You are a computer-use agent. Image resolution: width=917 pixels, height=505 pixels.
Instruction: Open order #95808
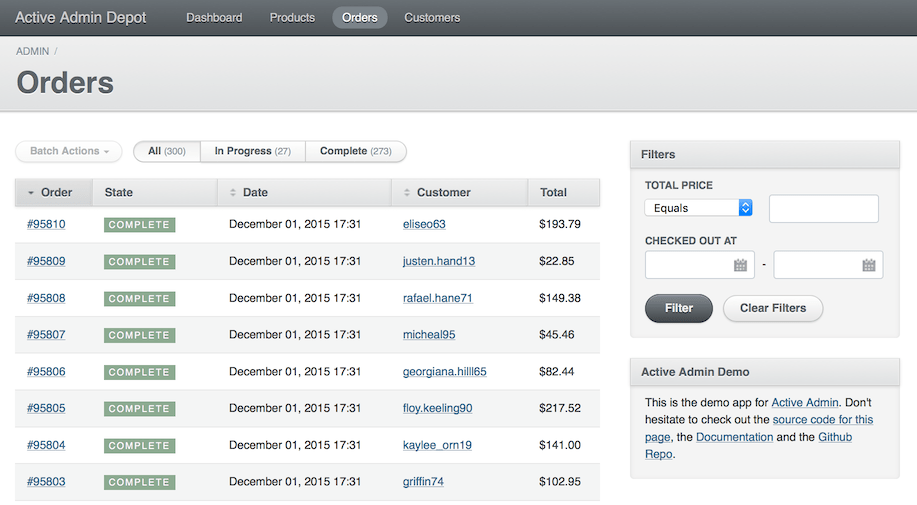pyautogui.click(x=46, y=298)
